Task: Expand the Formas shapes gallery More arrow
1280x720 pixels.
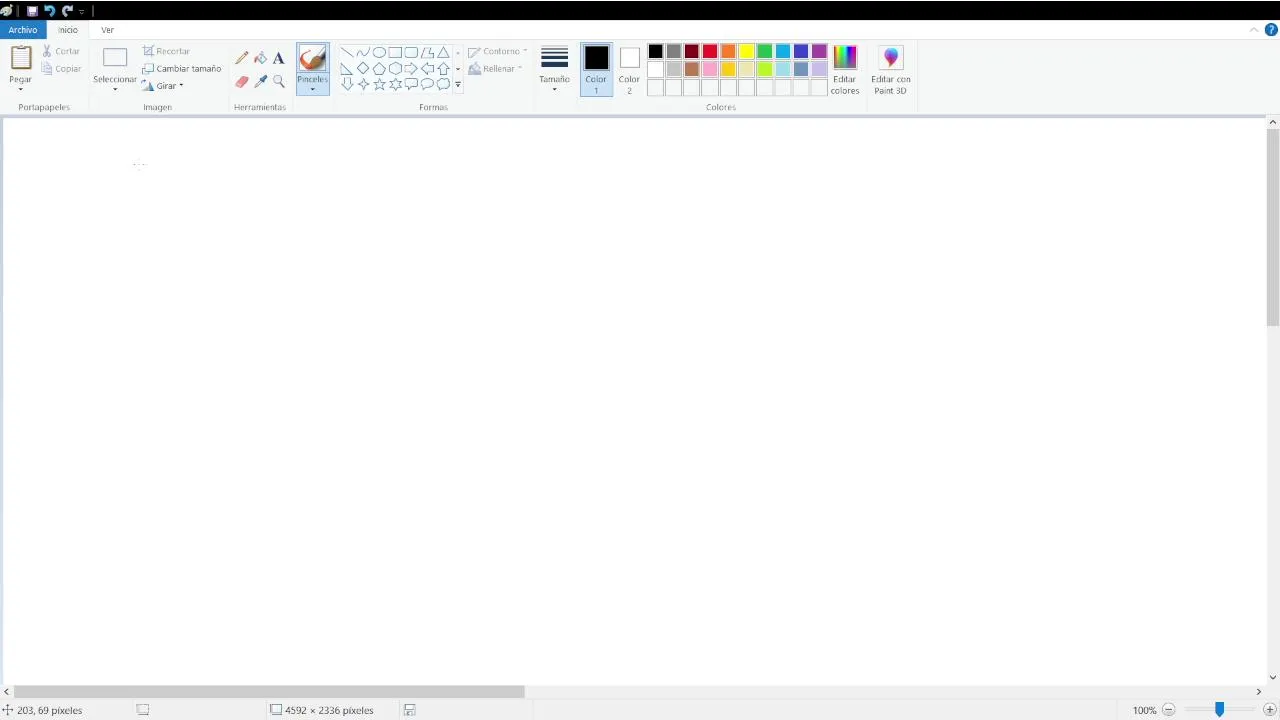Action: pos(458,85)
